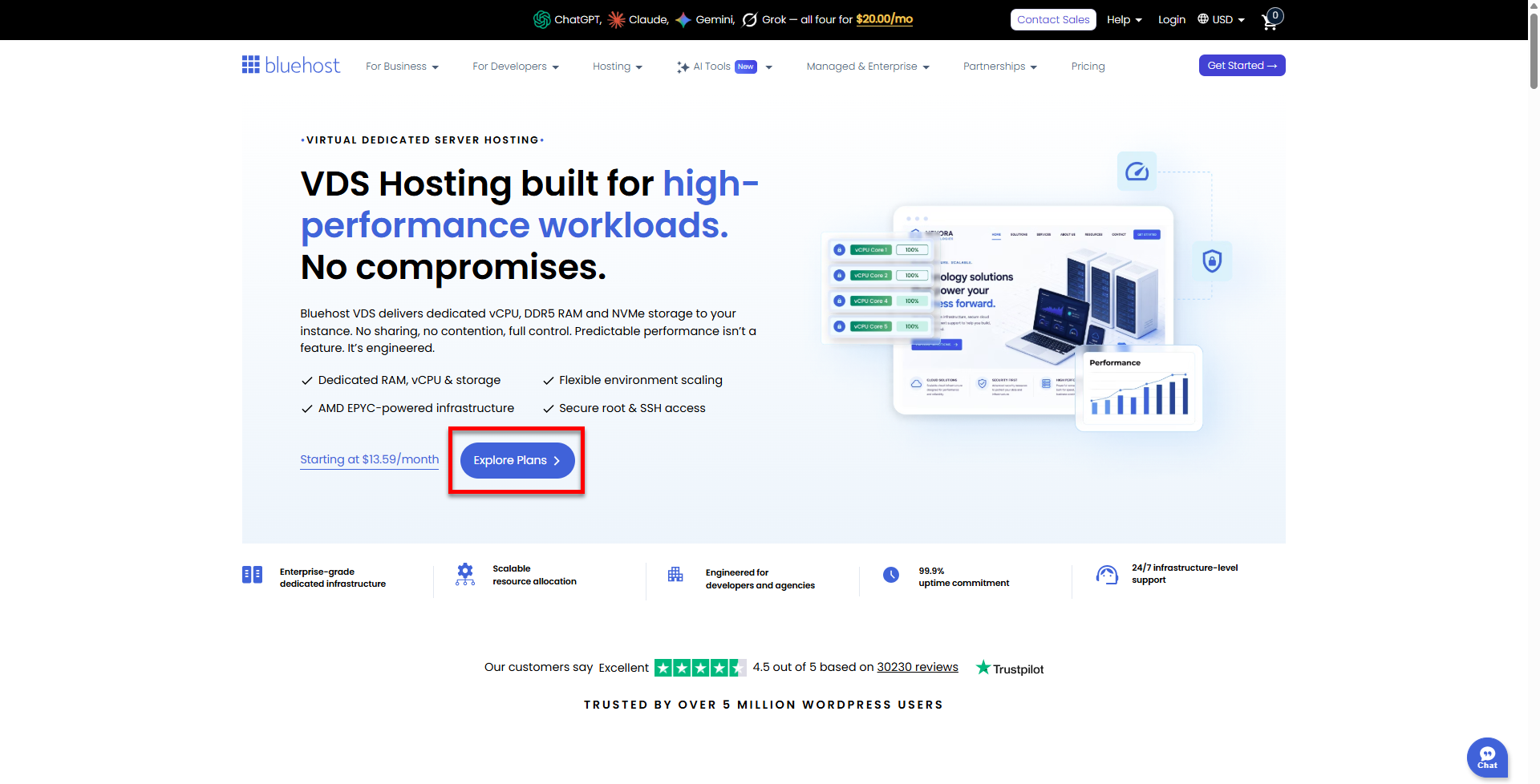The height and width of the screenshot is (784, 1540).
Task: Click the AI Tools sparkle icon
Action: [683, 67]
